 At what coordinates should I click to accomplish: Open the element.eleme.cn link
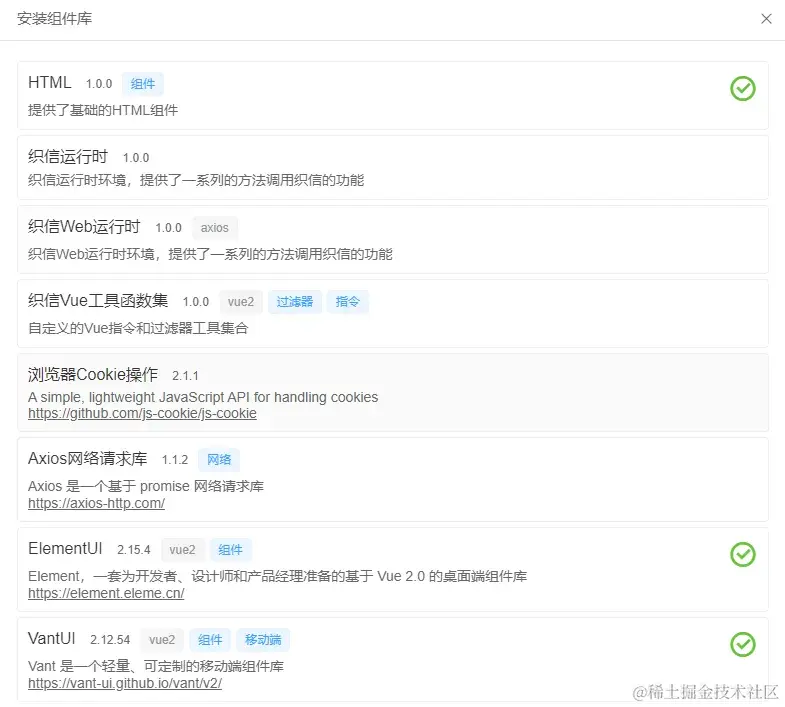click(106, 593)
